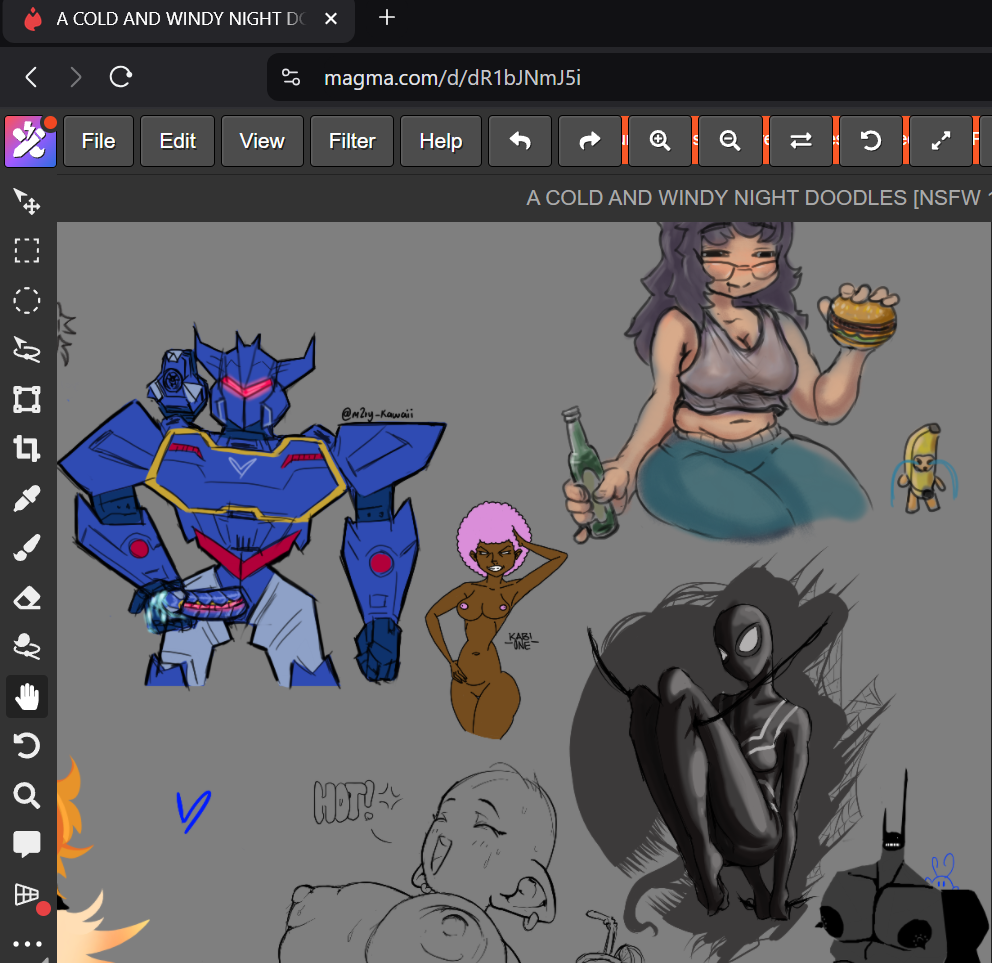Choose the Elliptical selection tool
The width and height of the screenshot is (992, 963).
tap(27, 300)
